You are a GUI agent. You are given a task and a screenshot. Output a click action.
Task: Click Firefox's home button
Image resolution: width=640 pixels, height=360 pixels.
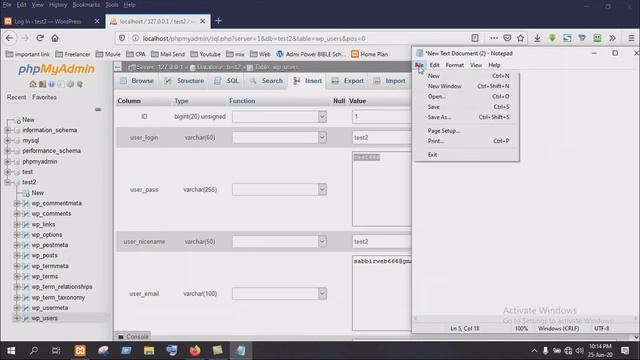tap(55, 38)
